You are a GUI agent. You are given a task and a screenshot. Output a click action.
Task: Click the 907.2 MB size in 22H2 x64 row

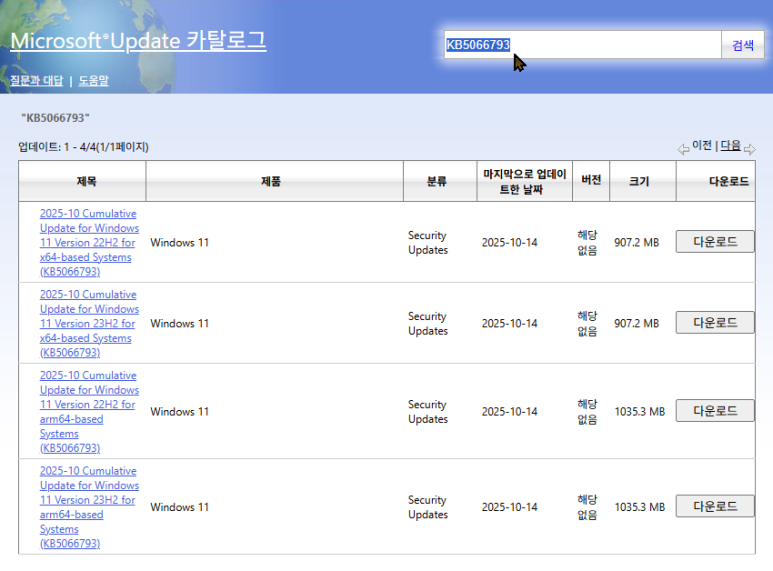(x=636, y=243)
